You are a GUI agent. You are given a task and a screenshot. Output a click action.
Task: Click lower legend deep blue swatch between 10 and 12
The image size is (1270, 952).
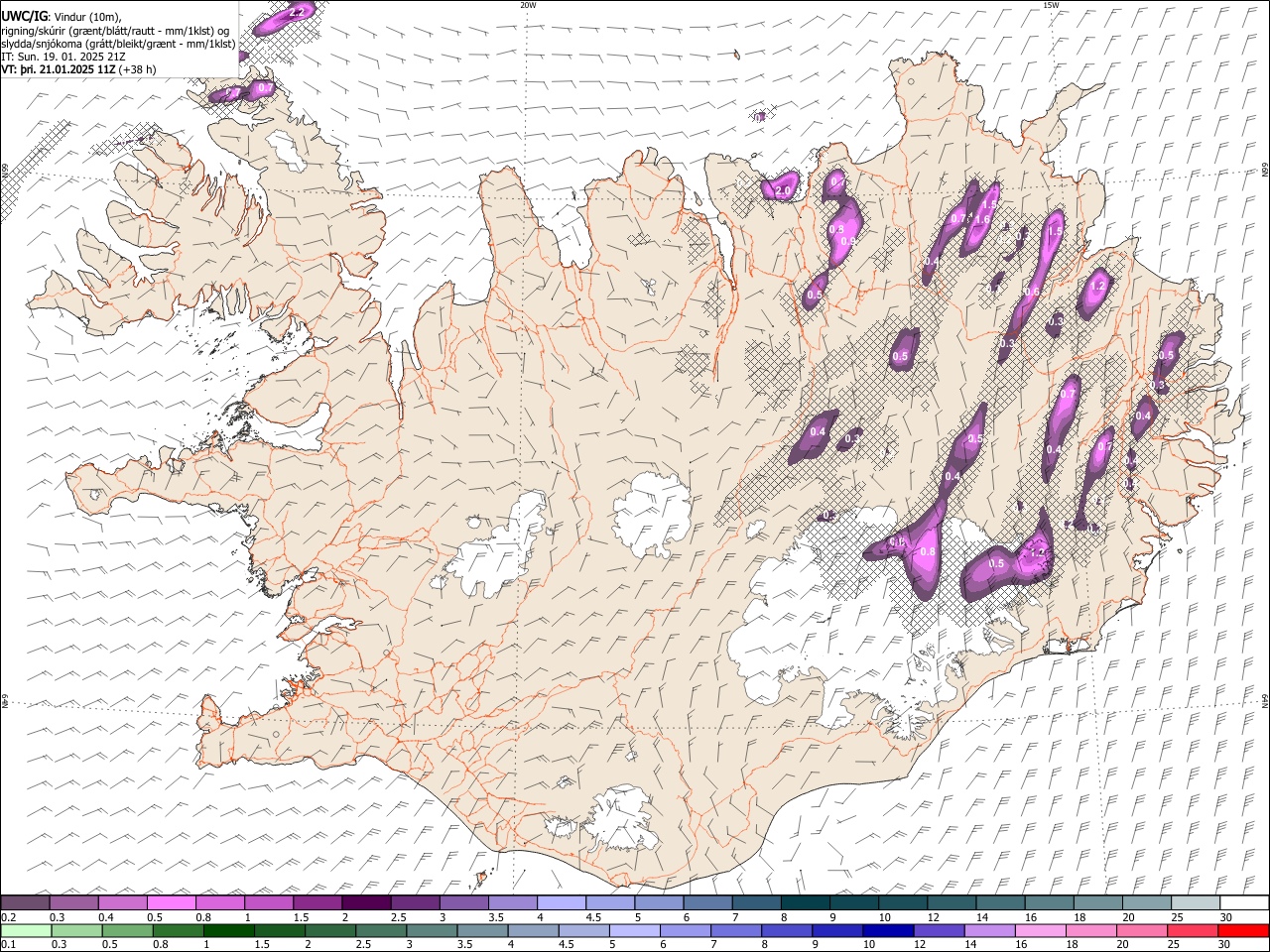coord(888,930)
